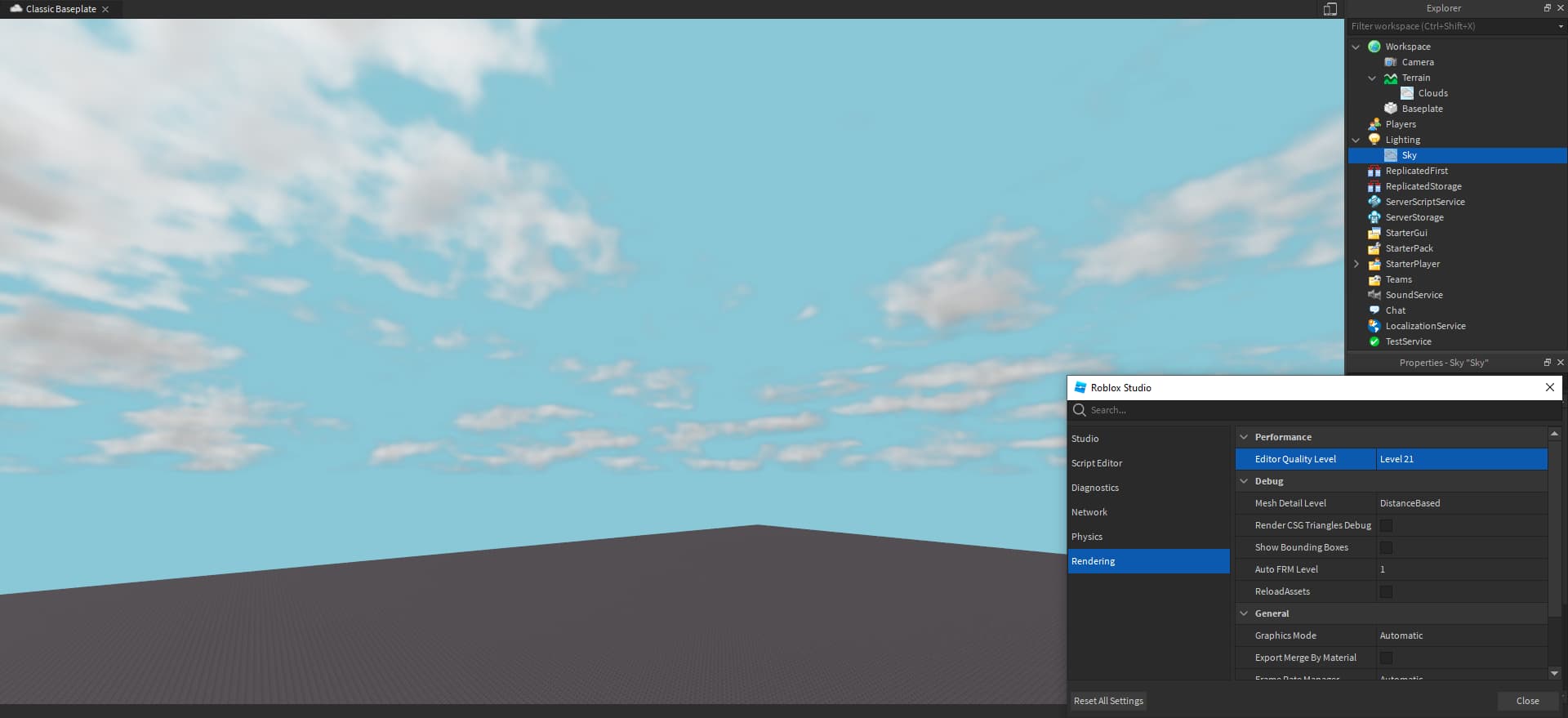Click the StarterPlayer icon

(1374, 264)
